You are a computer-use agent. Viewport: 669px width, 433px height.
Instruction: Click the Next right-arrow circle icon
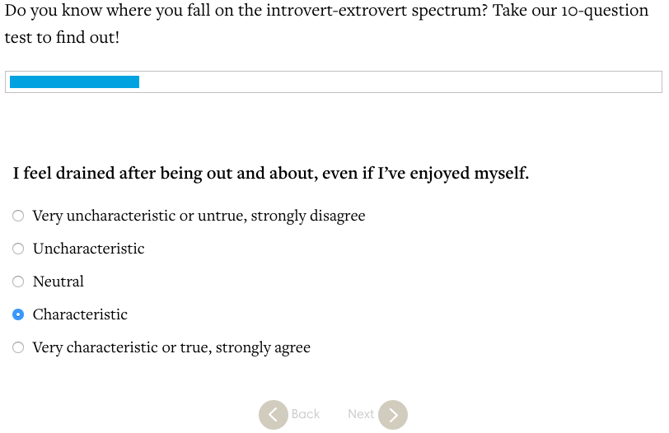(393, 414)
